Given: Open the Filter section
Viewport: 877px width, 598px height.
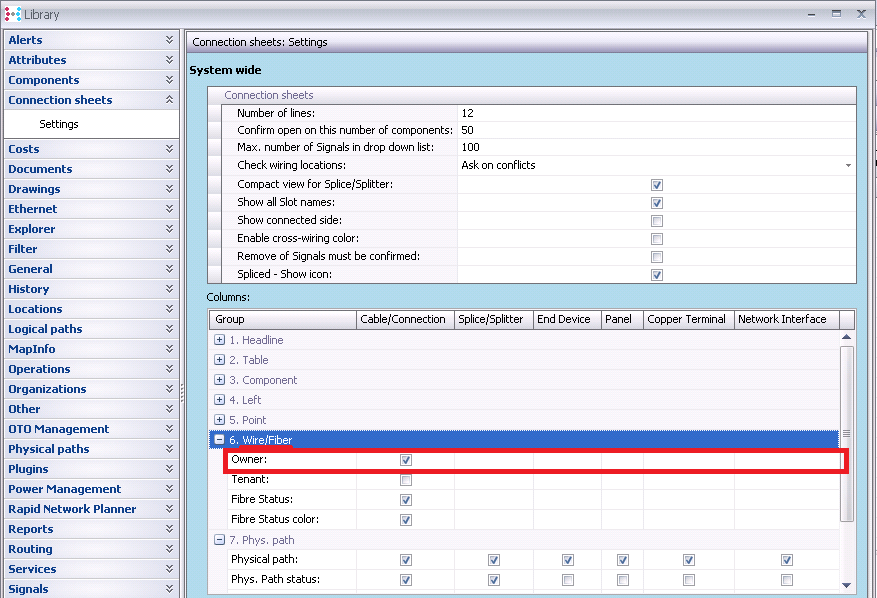Looking at the screenshot, I should (91, 249).
